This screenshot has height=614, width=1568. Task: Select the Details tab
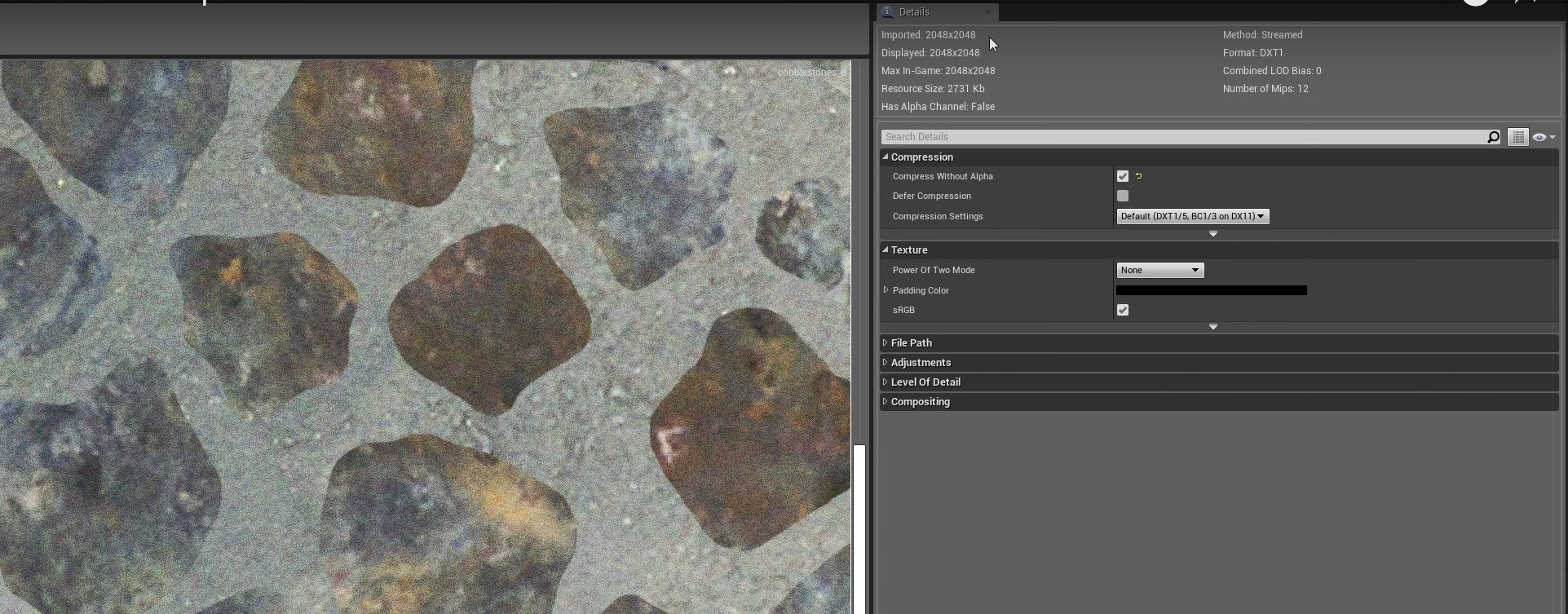point(914,12)
